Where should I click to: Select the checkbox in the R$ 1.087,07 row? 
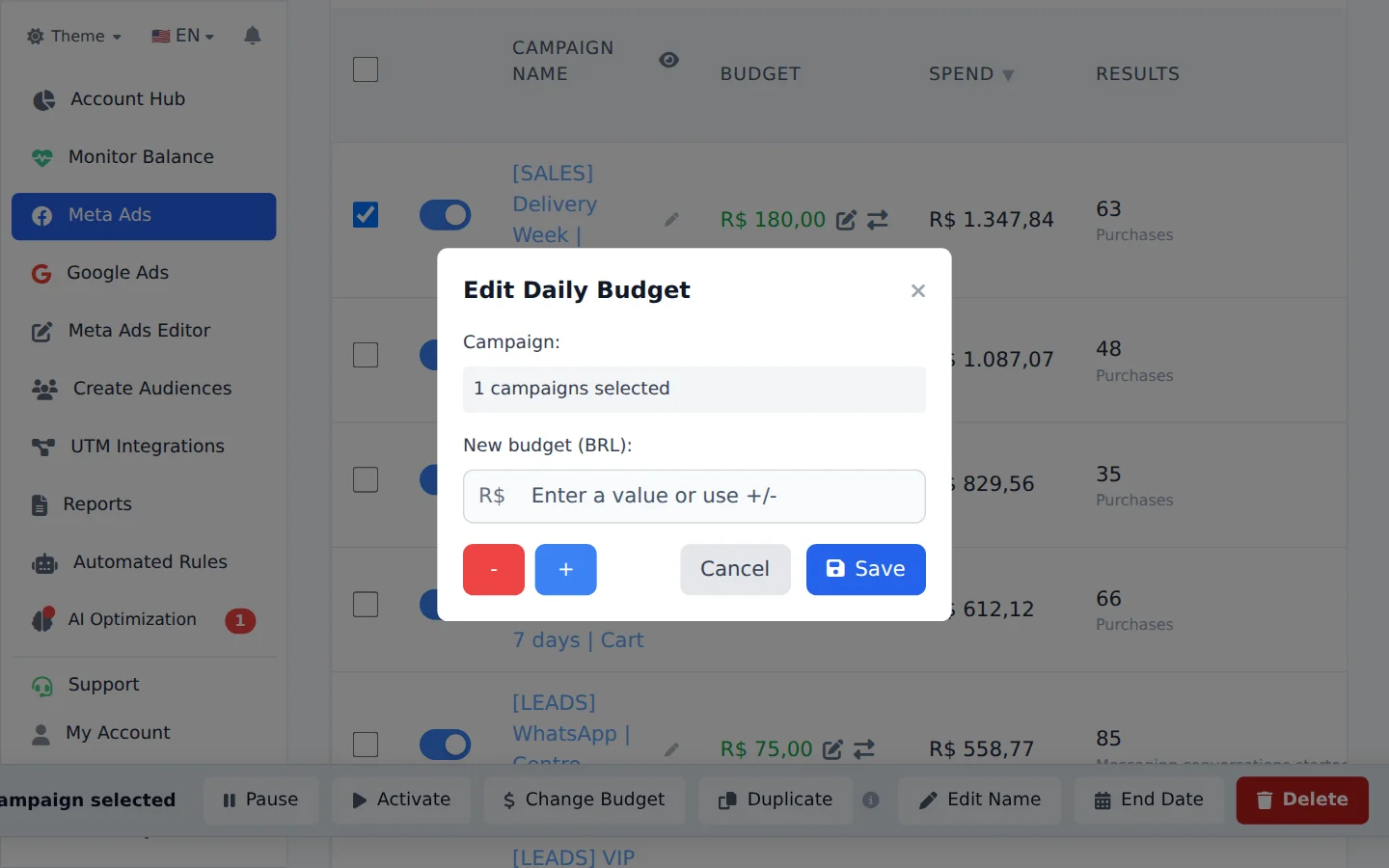[x=366, y=355]
